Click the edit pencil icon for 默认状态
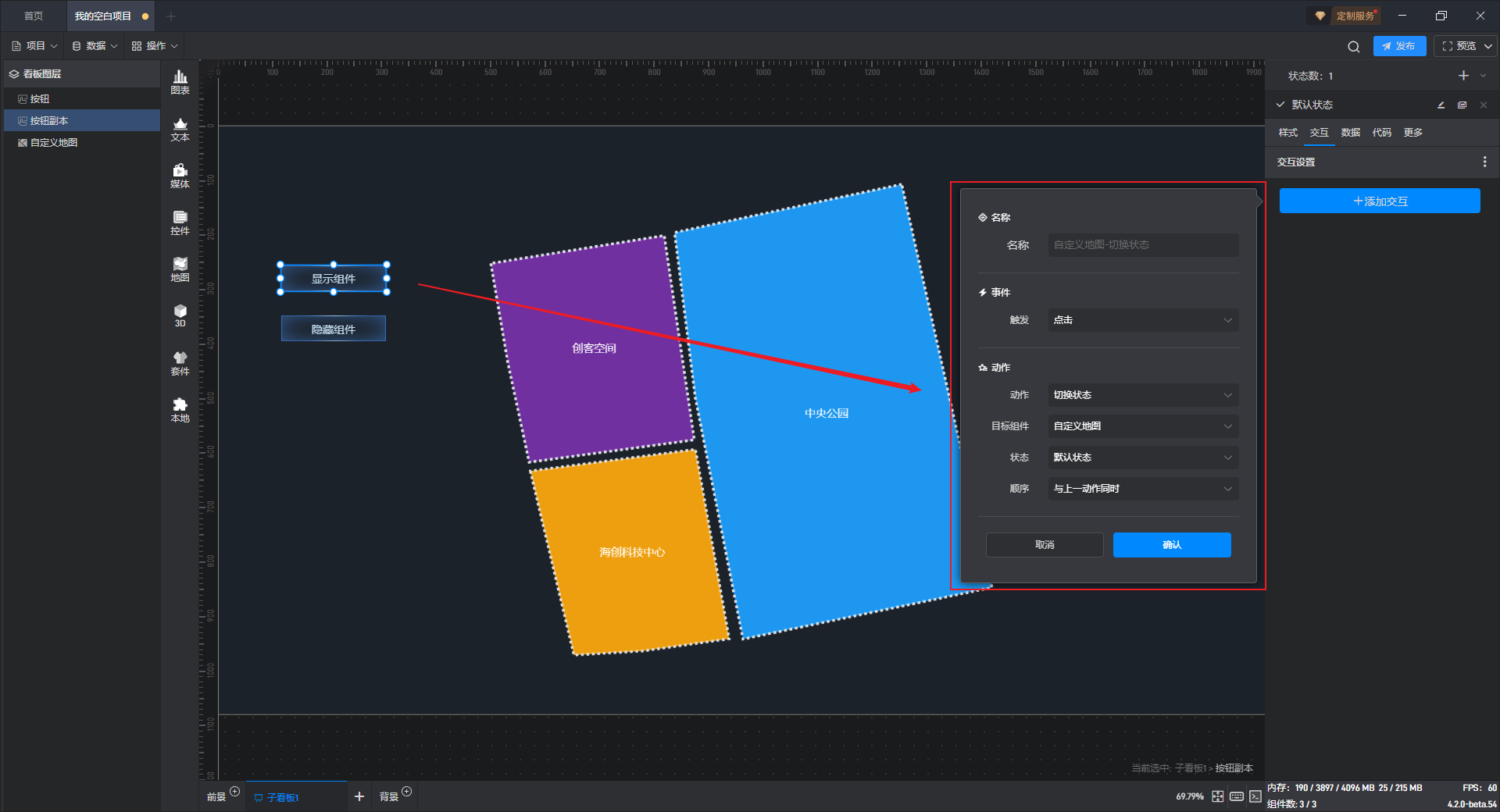The image size is (1500, 812). tap(1441, 105)
